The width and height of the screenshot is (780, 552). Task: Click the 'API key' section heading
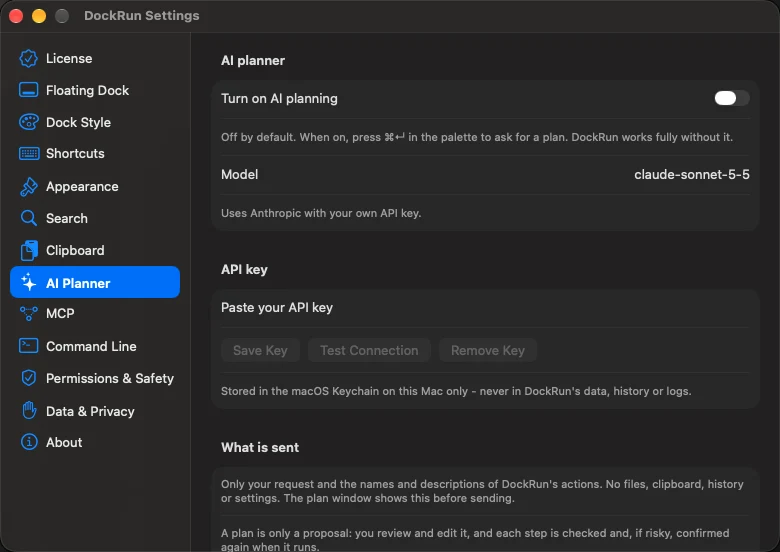pyautogui.click(x=244, y=269)
